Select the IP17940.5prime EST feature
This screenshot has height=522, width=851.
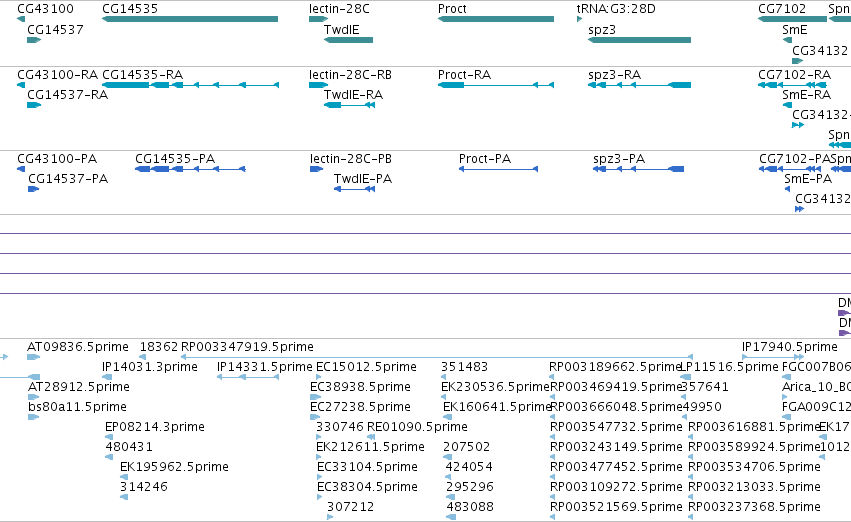coord(773,357)
